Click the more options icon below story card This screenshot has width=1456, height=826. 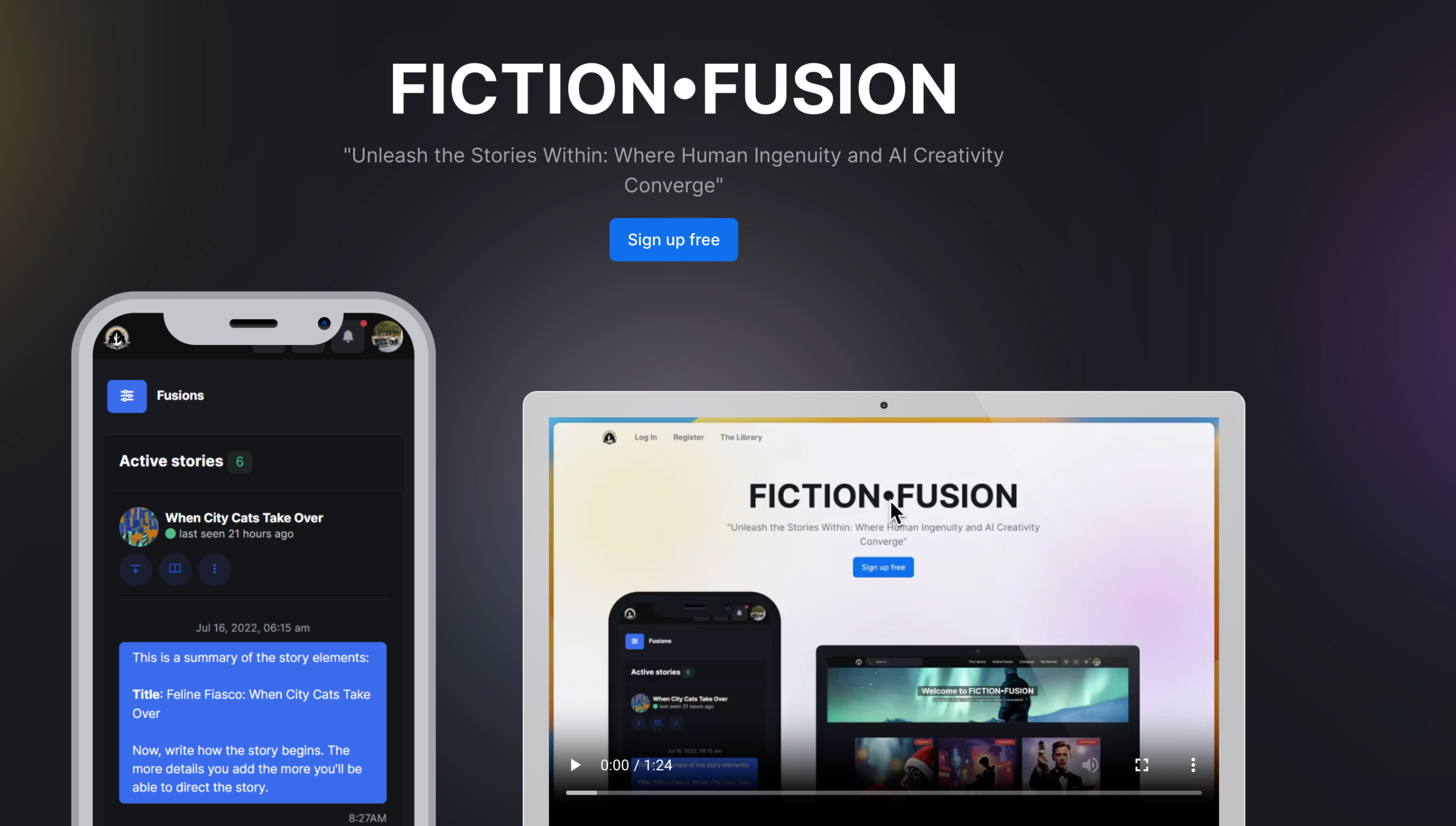point(214,568)
